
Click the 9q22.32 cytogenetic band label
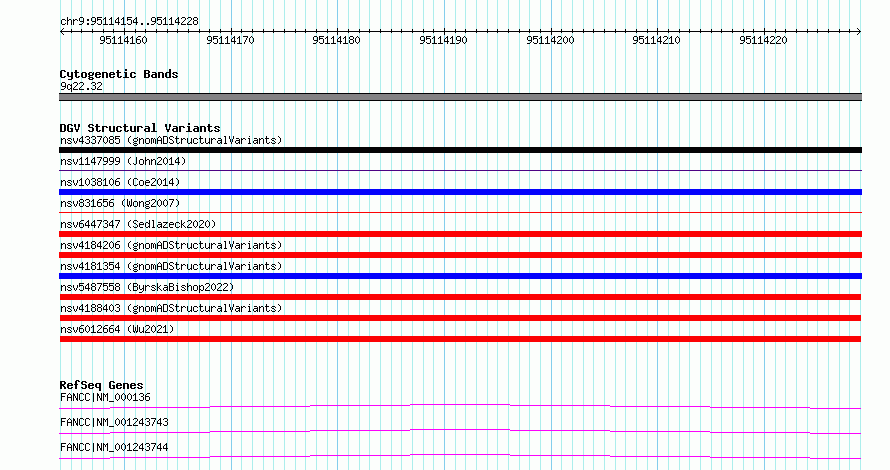[81, 86]
